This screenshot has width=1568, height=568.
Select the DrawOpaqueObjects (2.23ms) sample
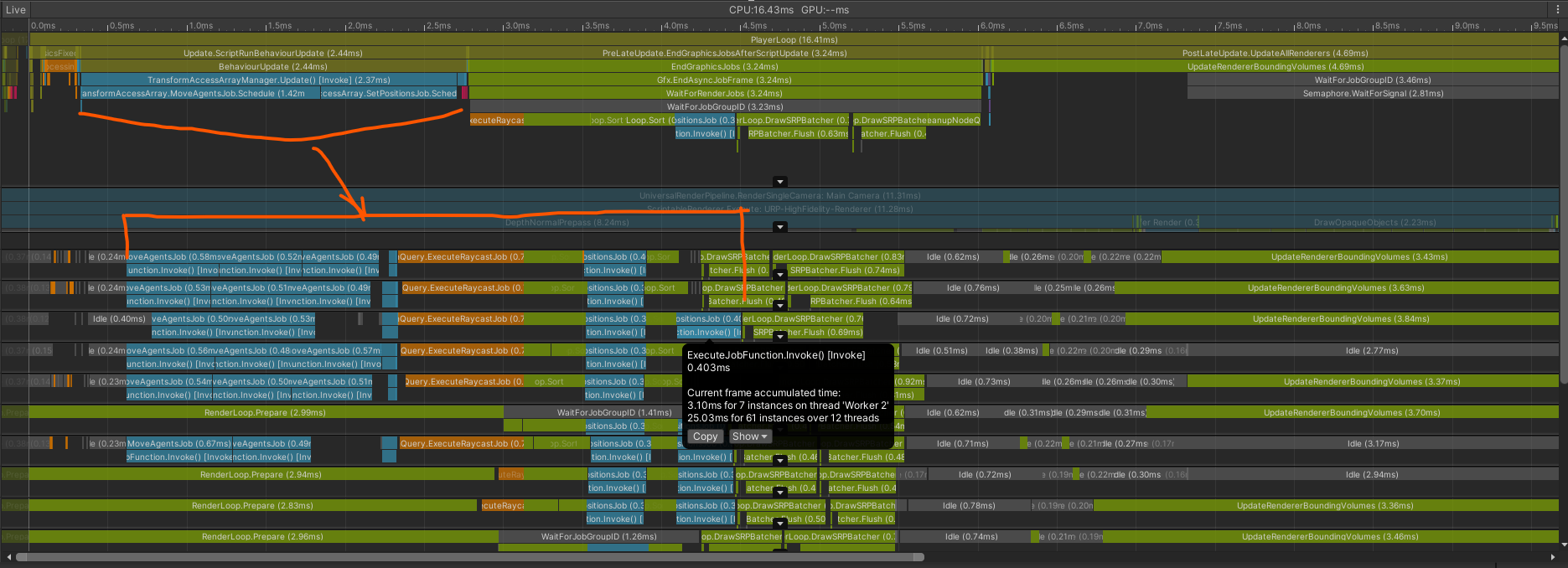click(x=1374, y=223)
